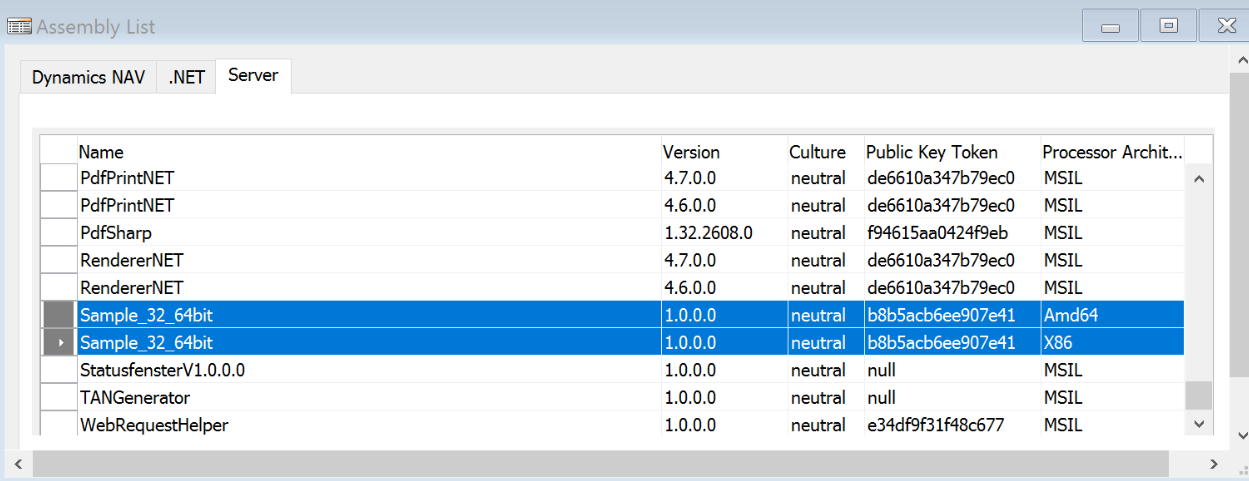Select the PdfPrintNET 4.7.0.0 name cell

click(x=369, y=178)
